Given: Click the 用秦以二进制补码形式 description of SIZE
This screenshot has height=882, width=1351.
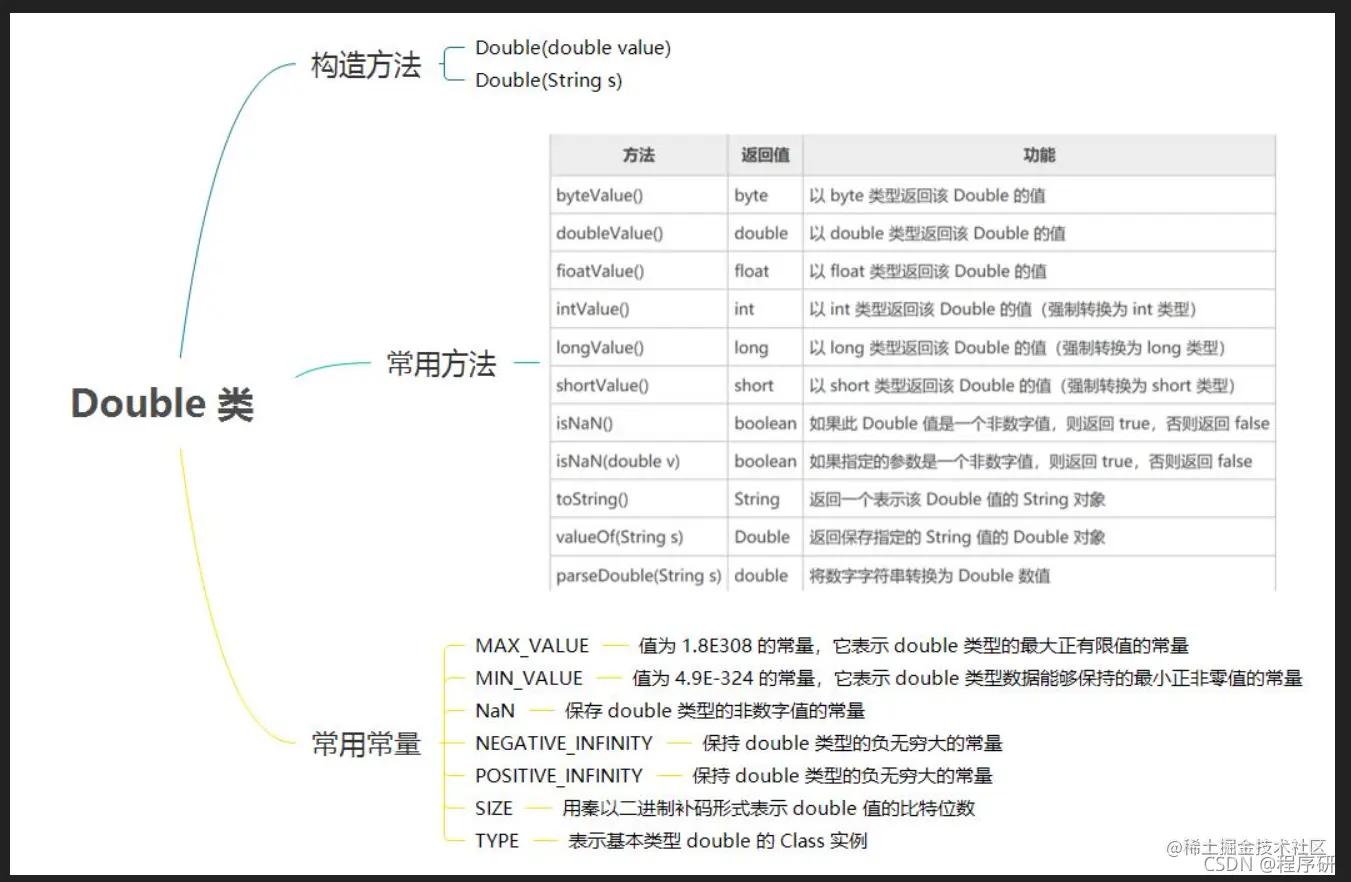Looking at the screenshot, I should [769, 808].
